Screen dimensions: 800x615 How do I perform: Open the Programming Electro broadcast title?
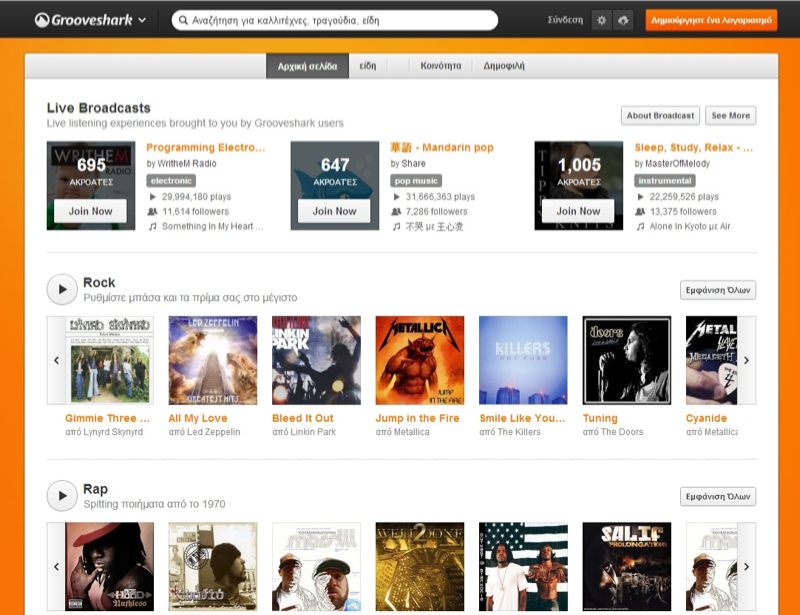click(206, 147)
